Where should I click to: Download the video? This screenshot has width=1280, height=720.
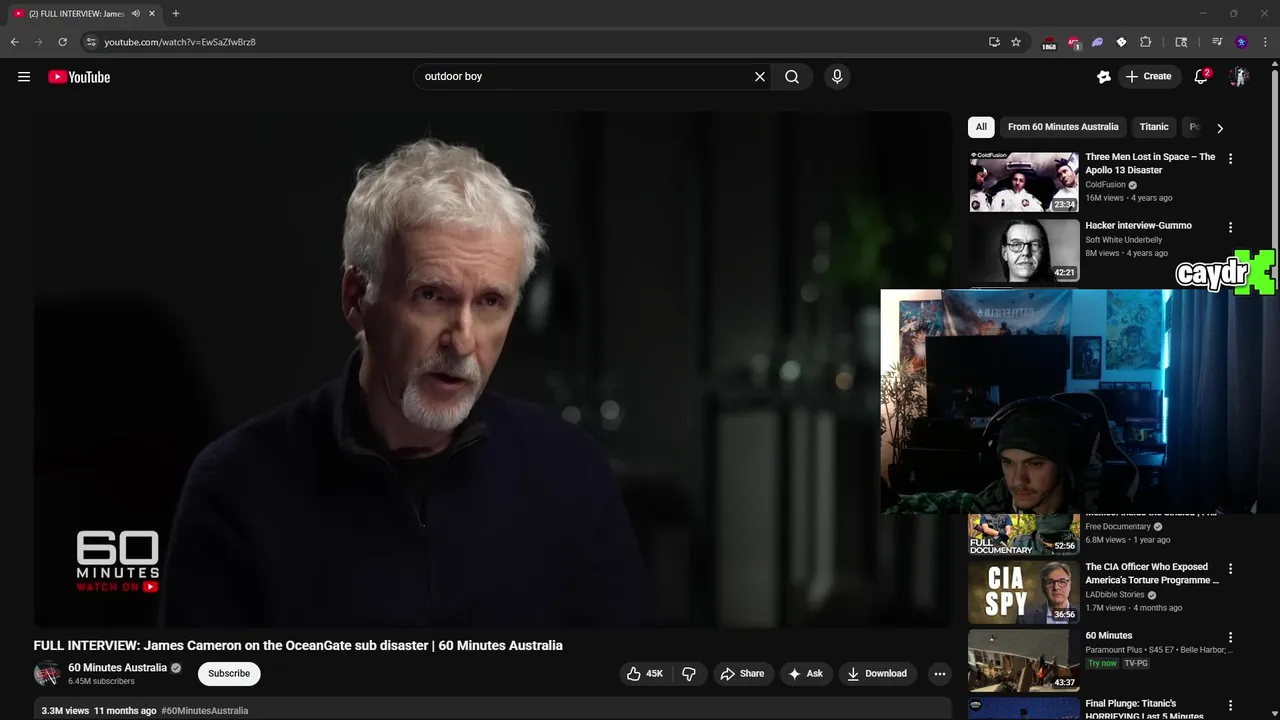(877, 674)
